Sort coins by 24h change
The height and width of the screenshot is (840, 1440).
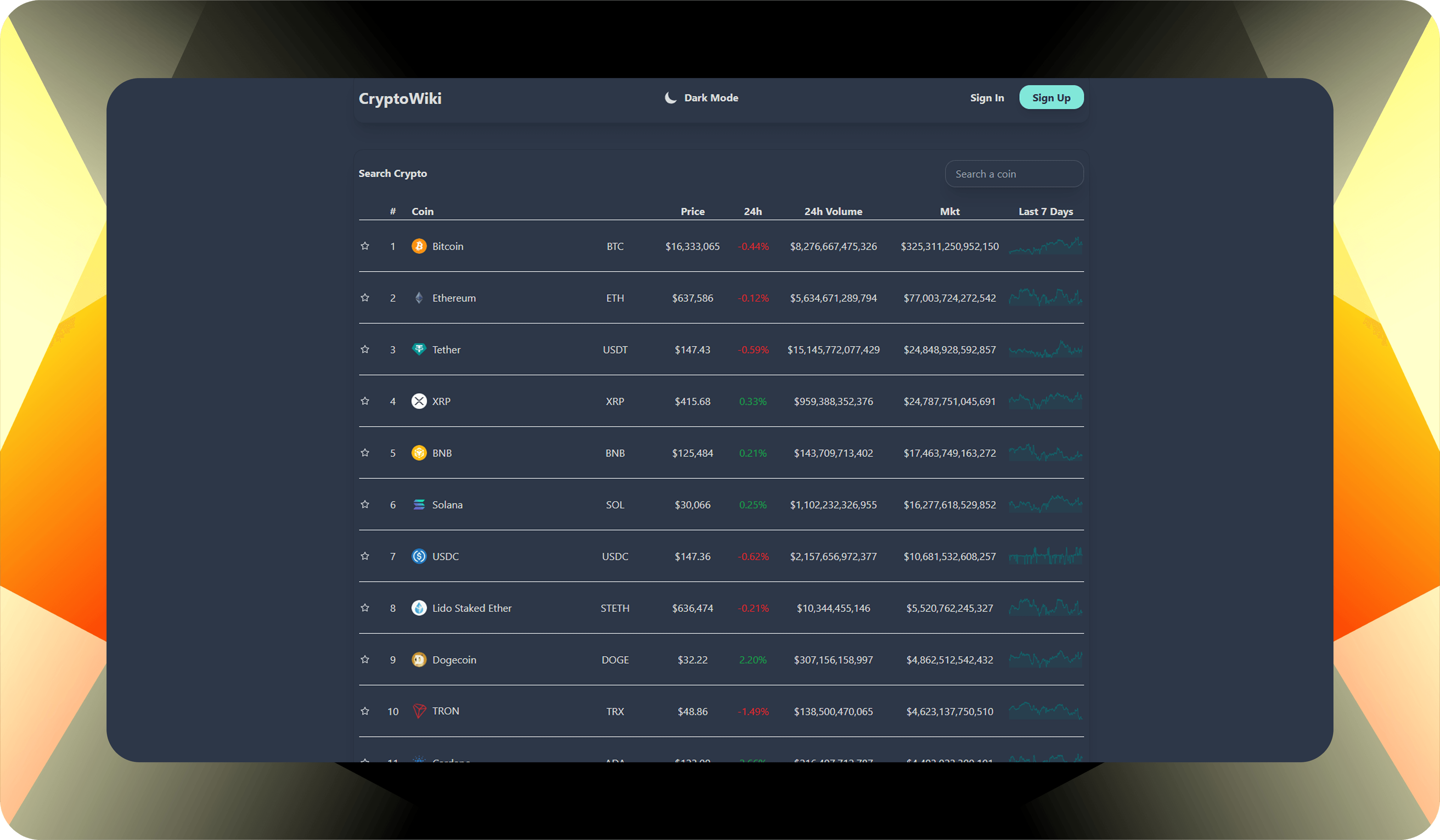point(753,211)
